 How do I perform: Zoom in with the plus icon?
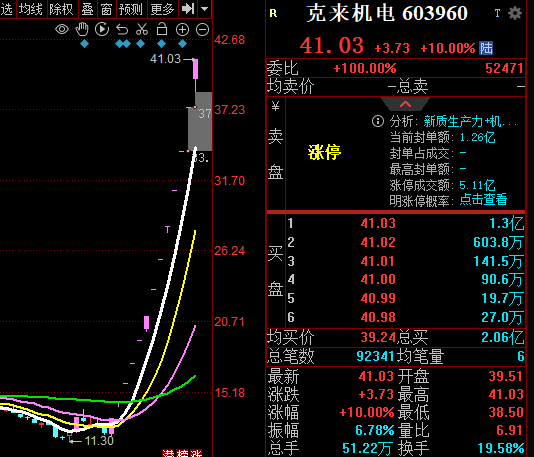coord(182,30)
